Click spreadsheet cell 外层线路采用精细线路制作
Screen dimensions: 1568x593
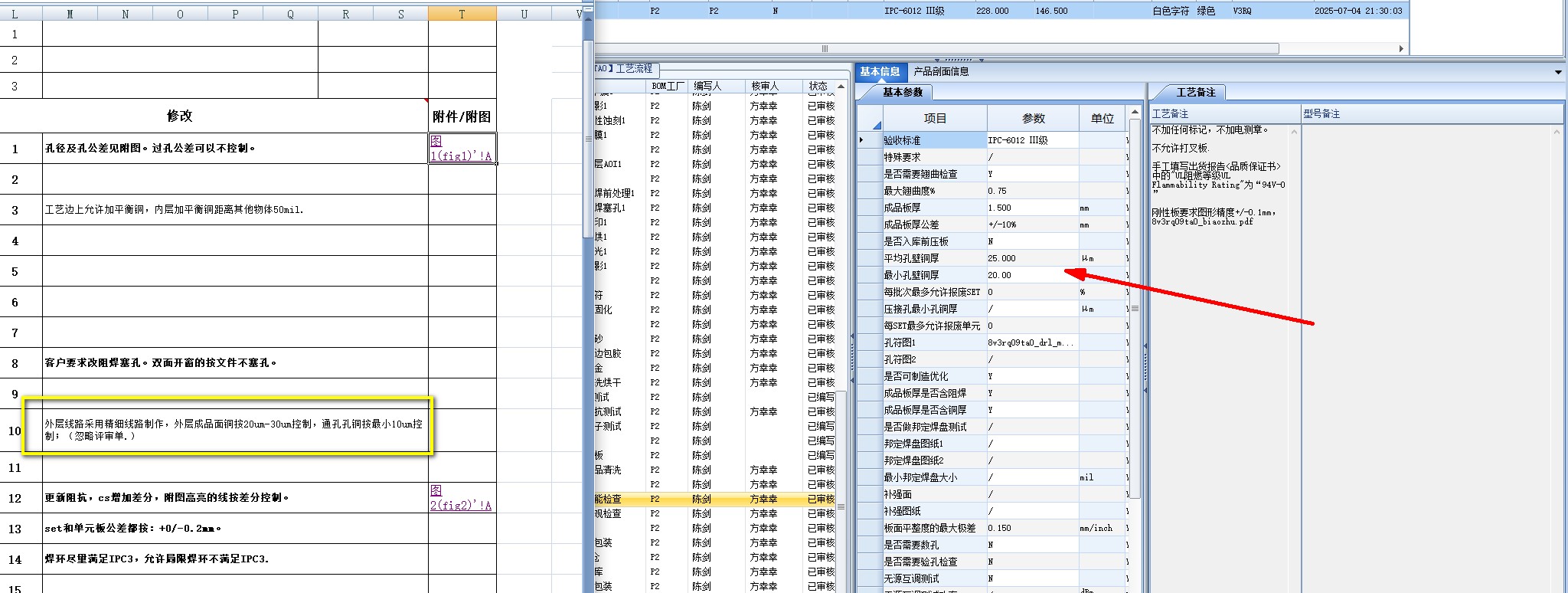235,430
